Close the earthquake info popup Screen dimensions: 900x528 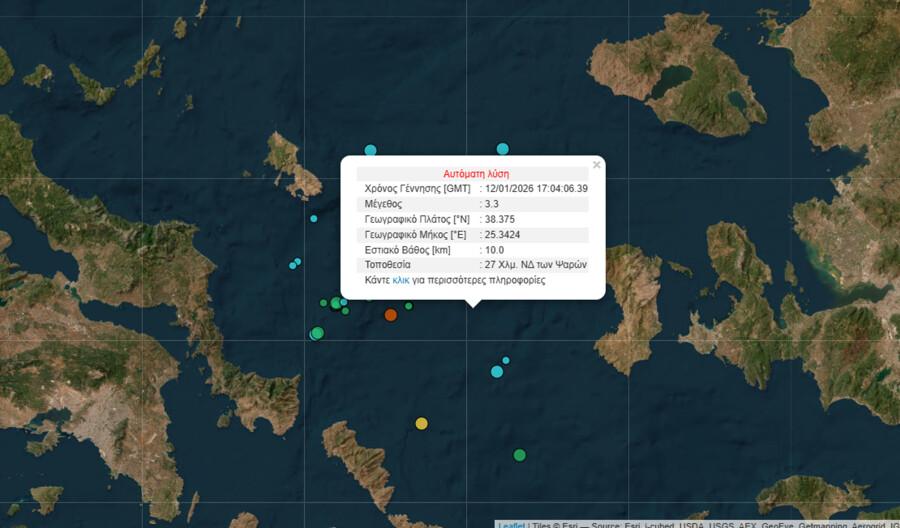click(x=597, y=165)
